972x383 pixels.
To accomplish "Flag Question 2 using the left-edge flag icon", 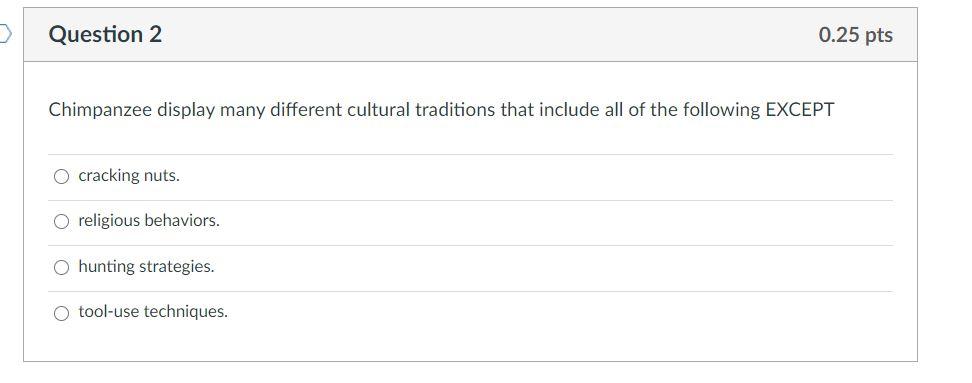I will (x=5, y=33).
